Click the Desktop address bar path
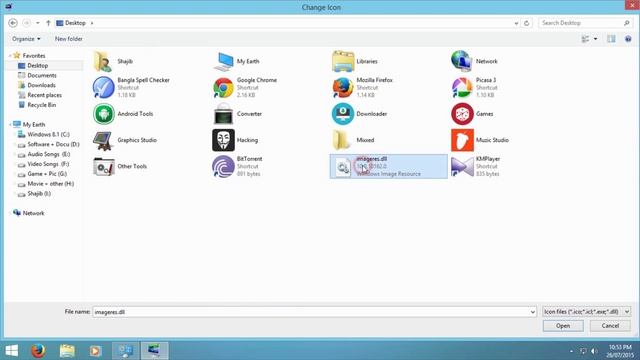The width and height of the screenshot is (640, 360). [75, 23]
